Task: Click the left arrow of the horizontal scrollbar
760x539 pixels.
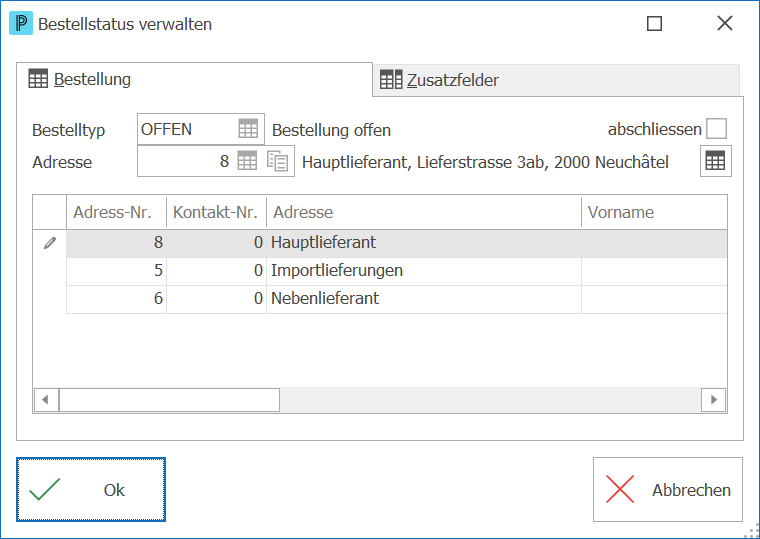Action: 47,400
